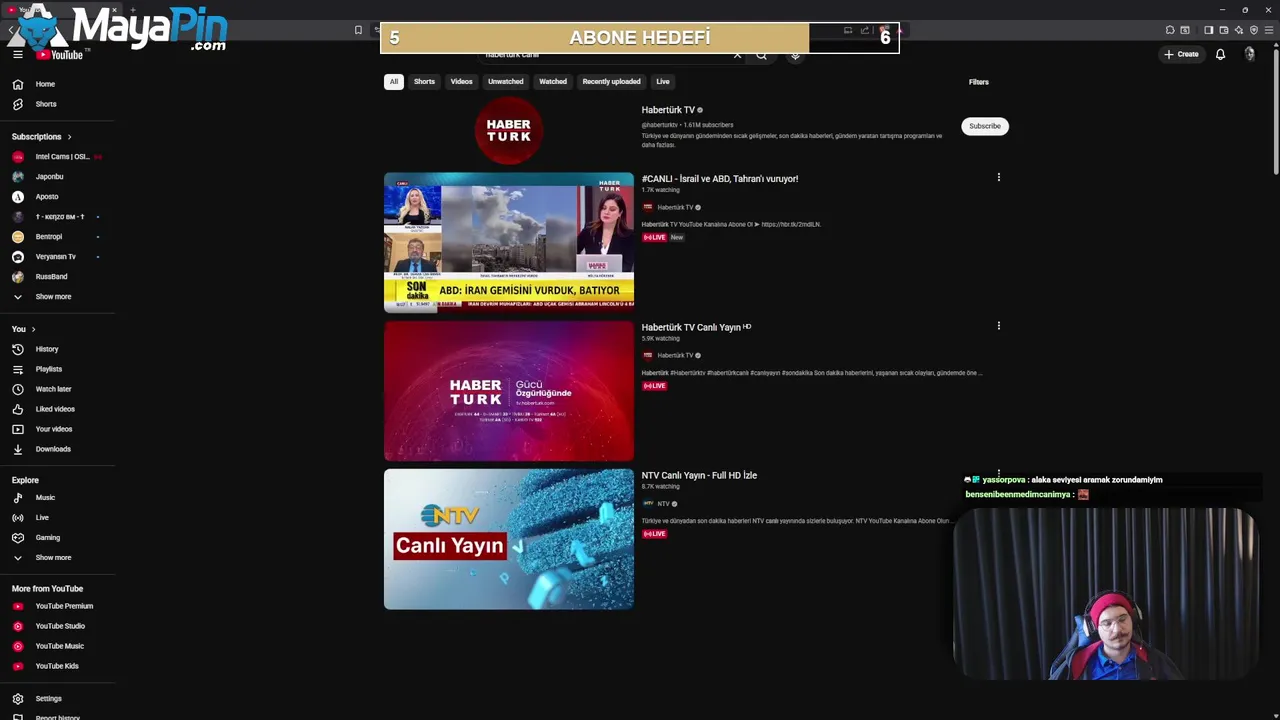Image resolution: width=1280 pixels, height=720 pixels.
Task: Start voice search with microphone icon
Action: (x=795, y=56)
